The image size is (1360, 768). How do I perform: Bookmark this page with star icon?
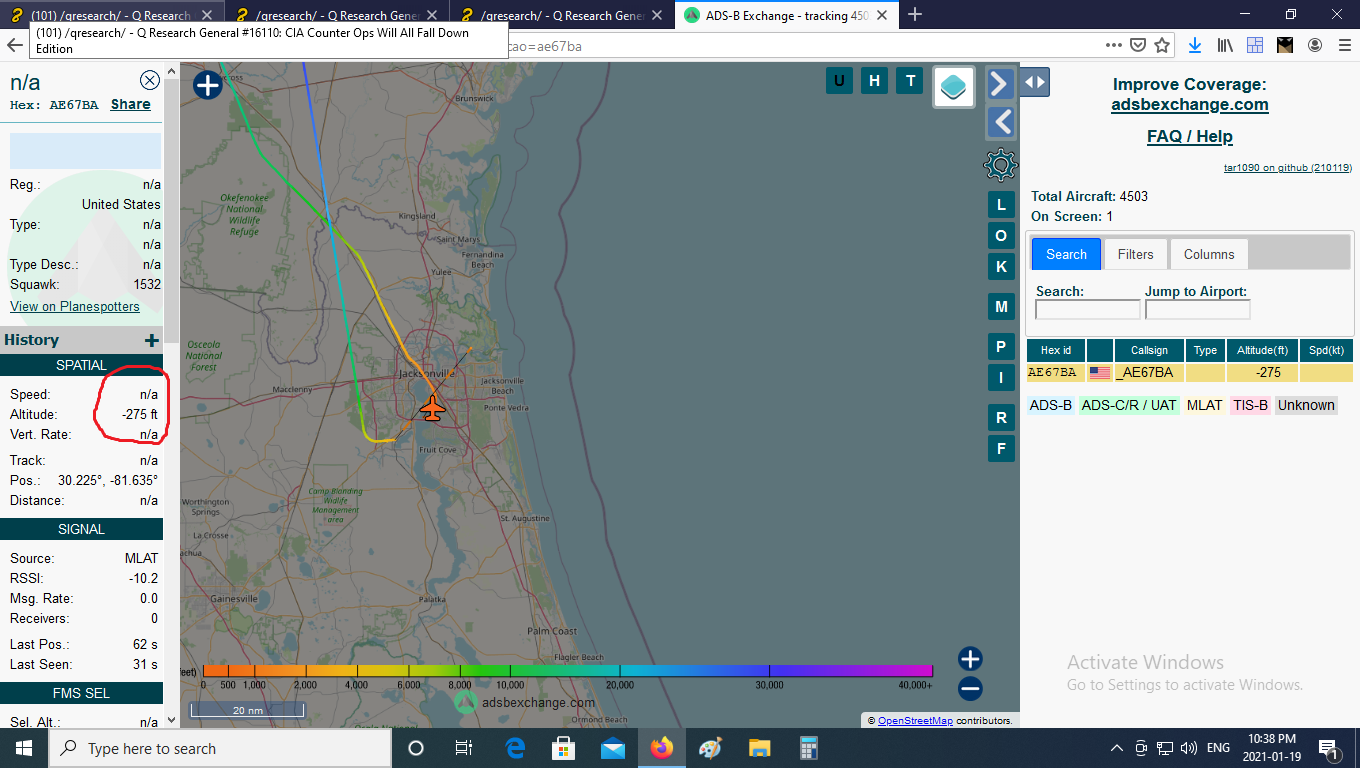[x=1162, y=45]
